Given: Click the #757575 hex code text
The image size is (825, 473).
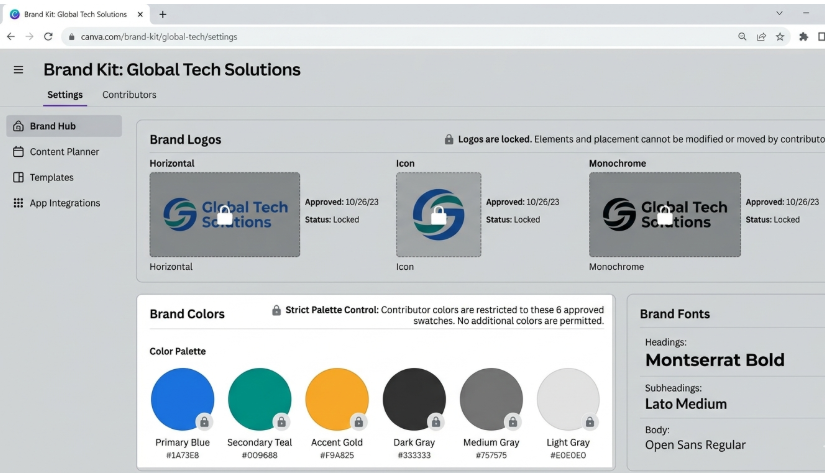Looking at the screenshot, I should pyautogui.click(x=491, y=456).
